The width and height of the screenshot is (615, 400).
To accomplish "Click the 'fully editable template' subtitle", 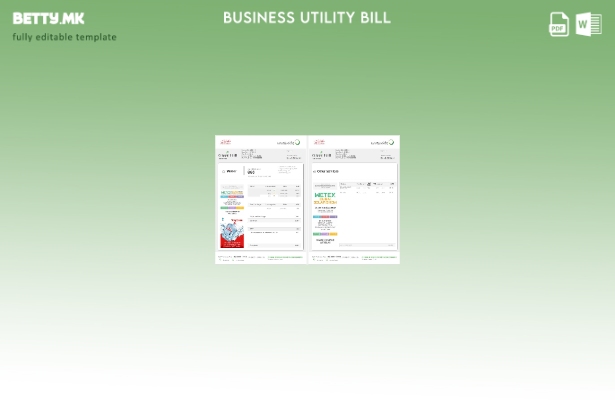I will pos(64,37).
